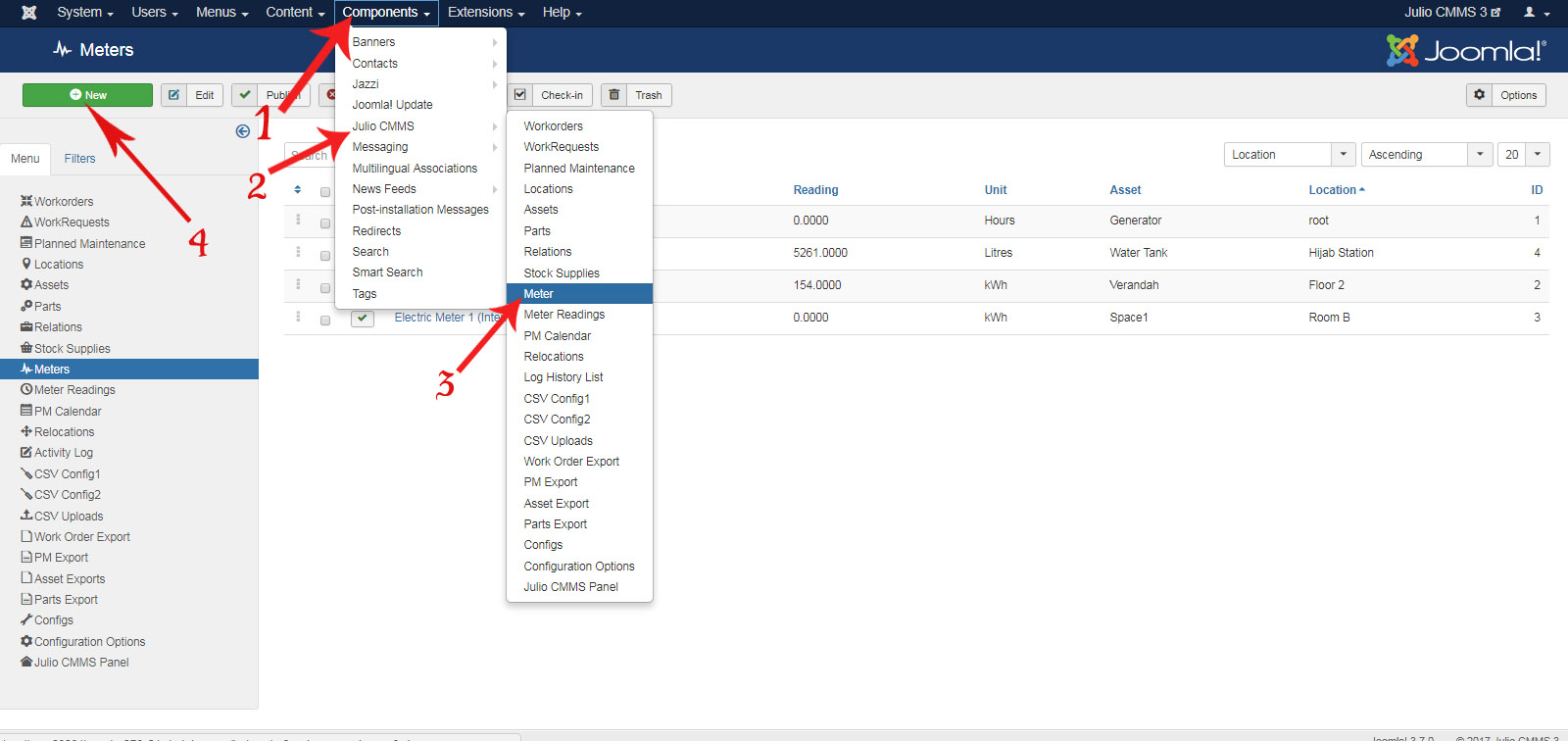Screen dimensions: 1568x741
Task: Sort table by Asset column
Action: click(x=1125, y=190)
